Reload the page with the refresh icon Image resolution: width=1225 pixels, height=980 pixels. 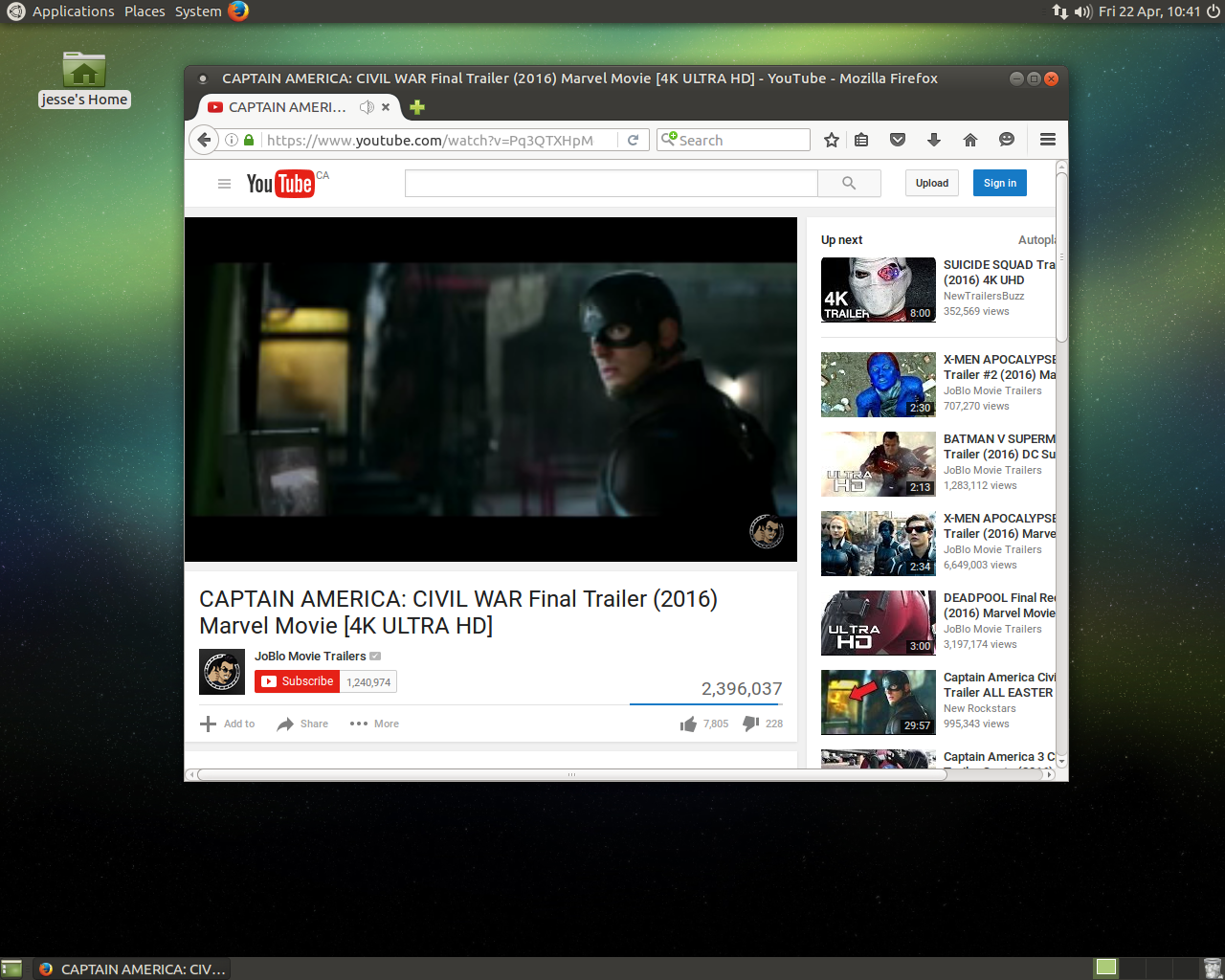point(633,140)
